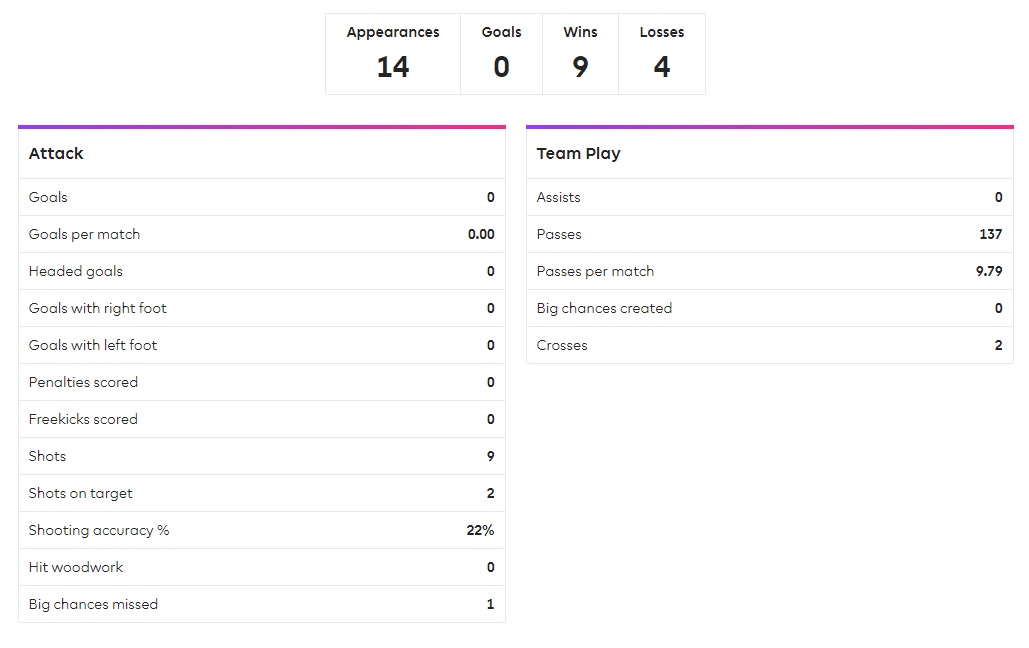Select the Shots on target row
The width and height of the screenshot is (1029, 648).
[x=262, y=493]
